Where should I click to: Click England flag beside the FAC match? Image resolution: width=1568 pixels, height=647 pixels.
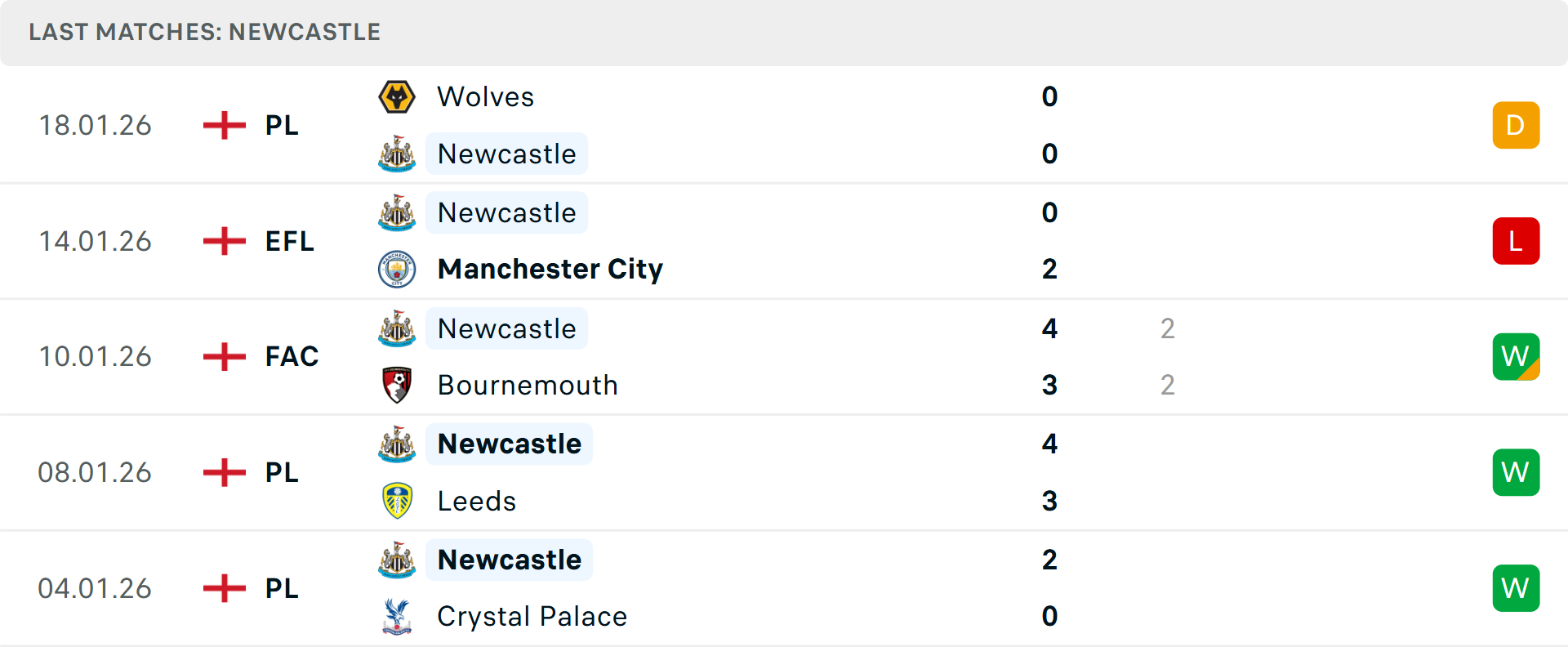click(x=224, y=357)
